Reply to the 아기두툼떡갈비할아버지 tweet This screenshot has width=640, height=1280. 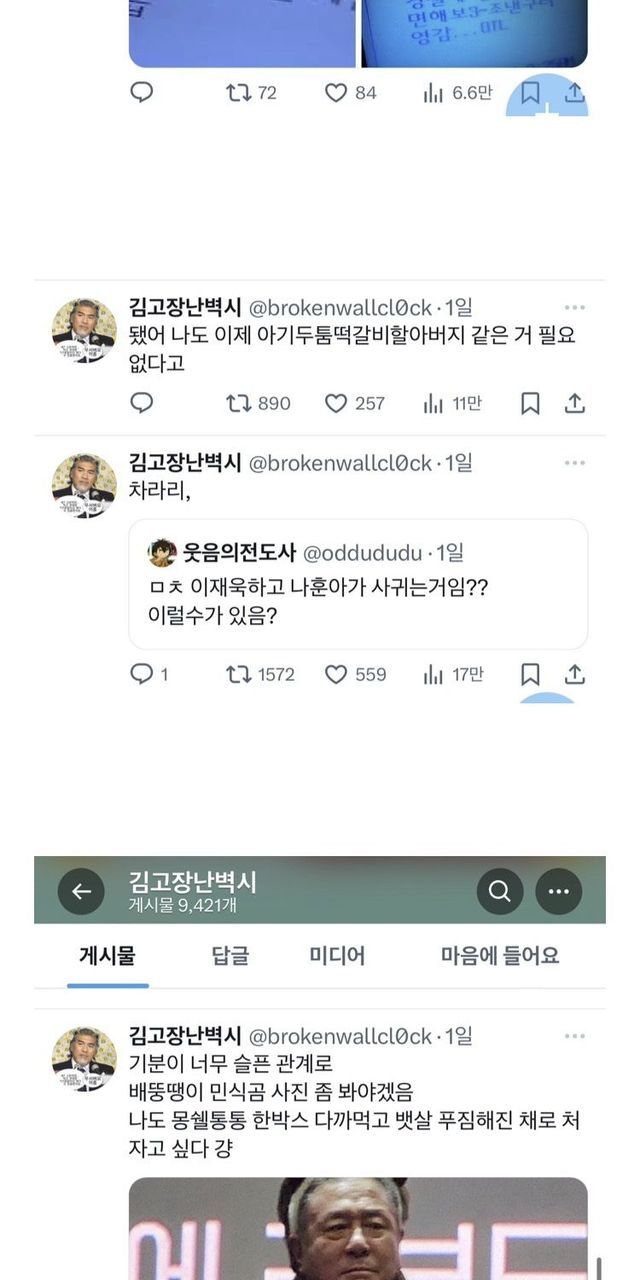pyautogui.click(x=142, y=403)
